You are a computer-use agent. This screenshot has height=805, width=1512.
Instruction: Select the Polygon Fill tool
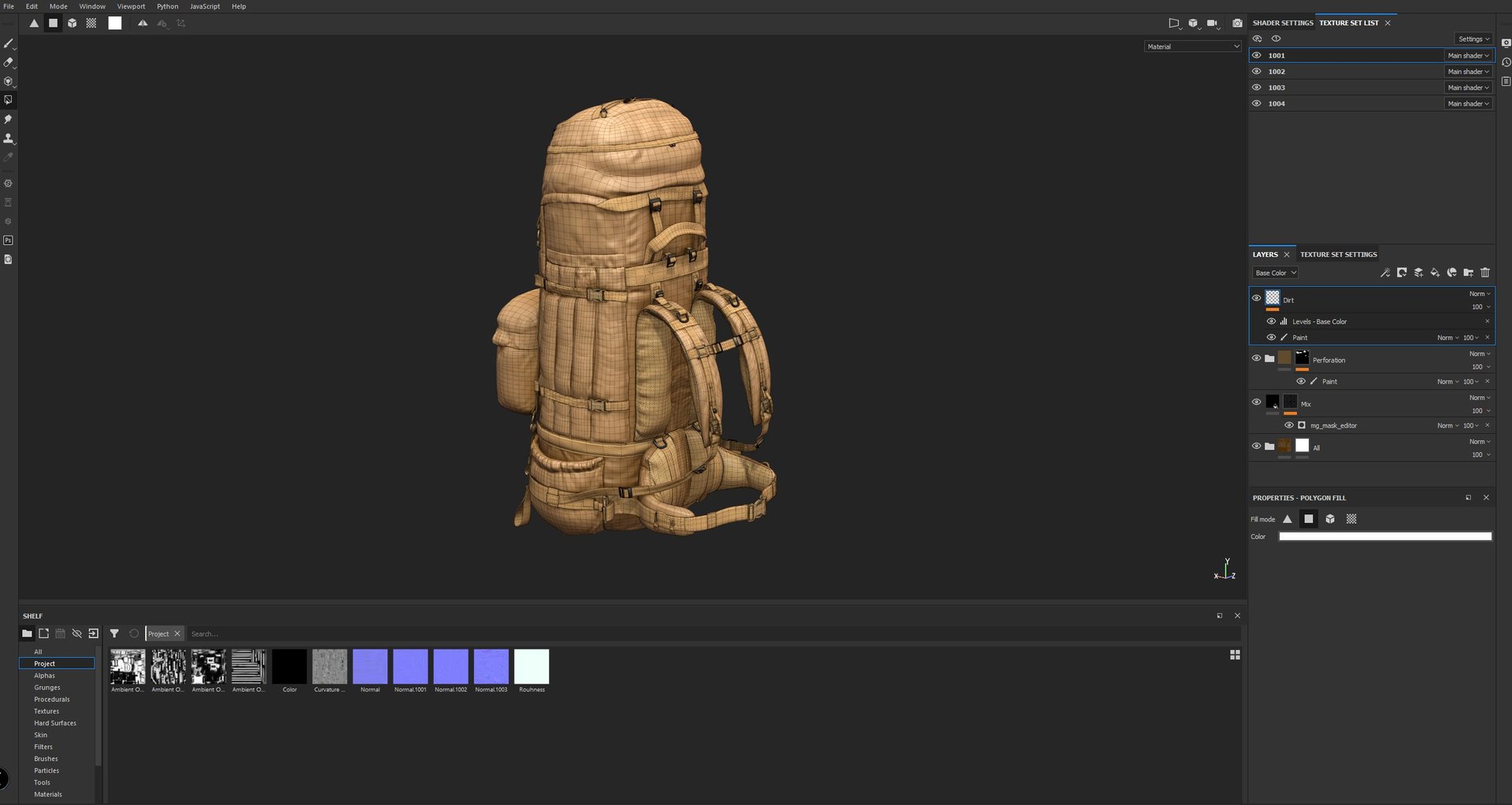tap(9, 100)
